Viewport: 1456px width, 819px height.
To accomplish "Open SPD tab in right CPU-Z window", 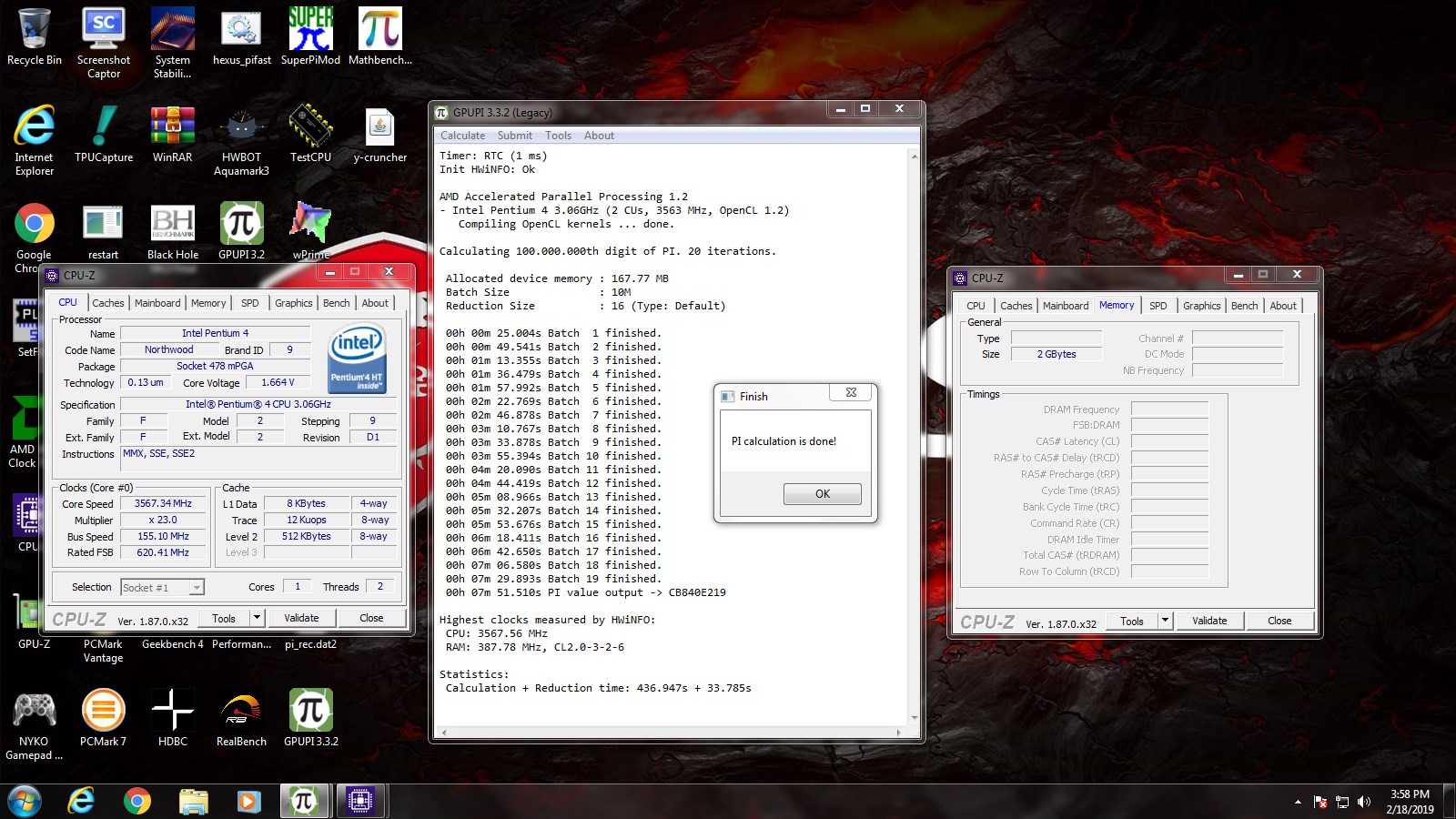I will (x=1158, y=306).
